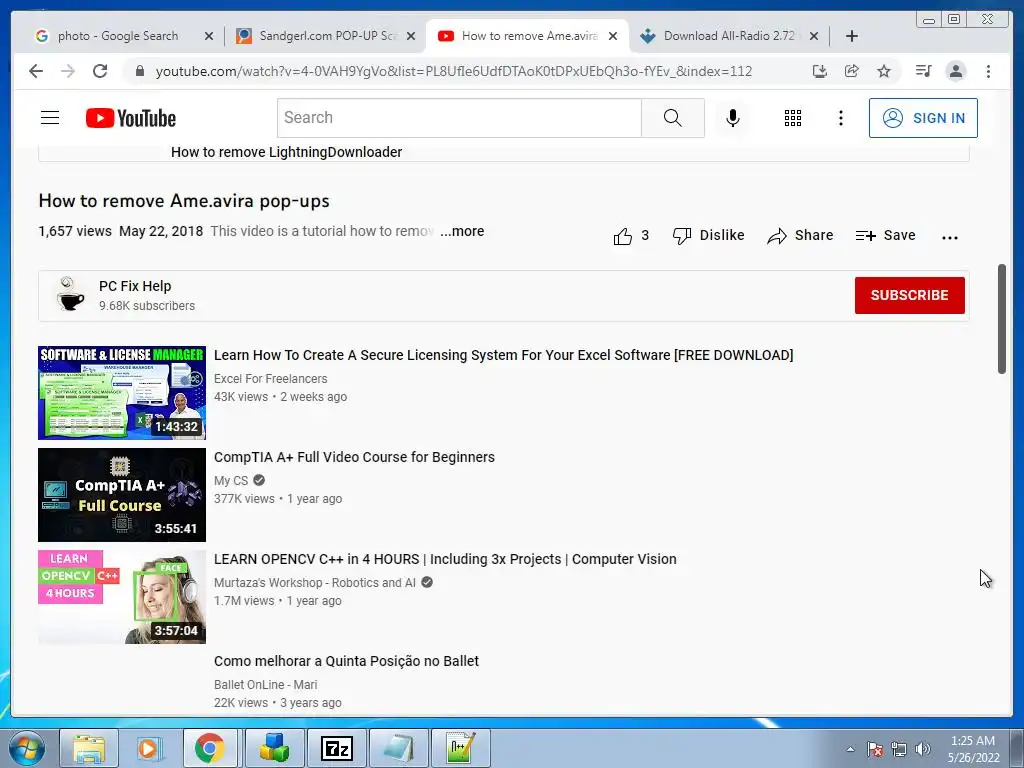
Task: Reload the page with refresh icon
Action: (100, 71)
